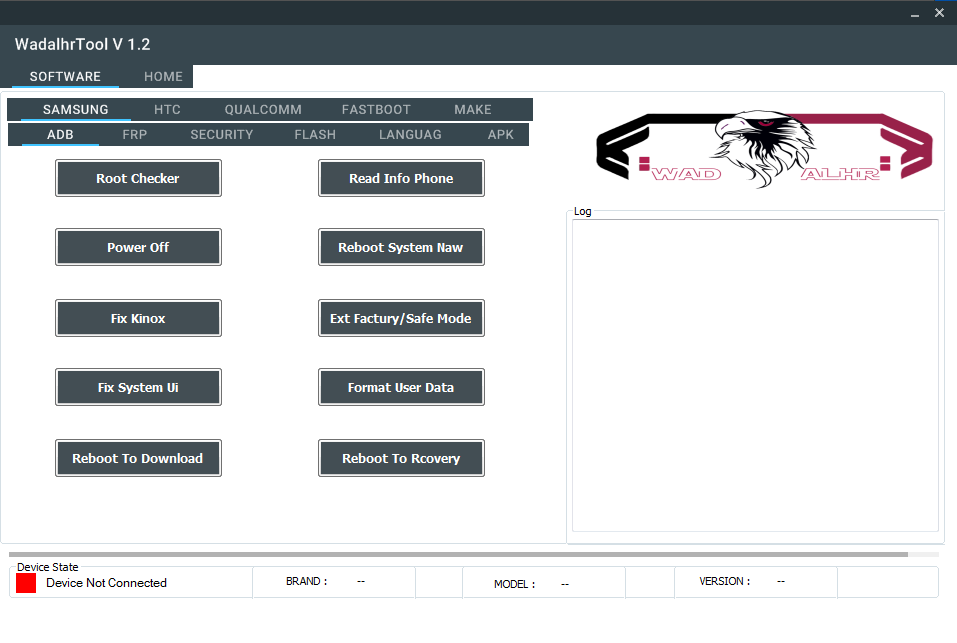Click the Read Info Phone button
The image size is (957, 643).
(401, 179)
